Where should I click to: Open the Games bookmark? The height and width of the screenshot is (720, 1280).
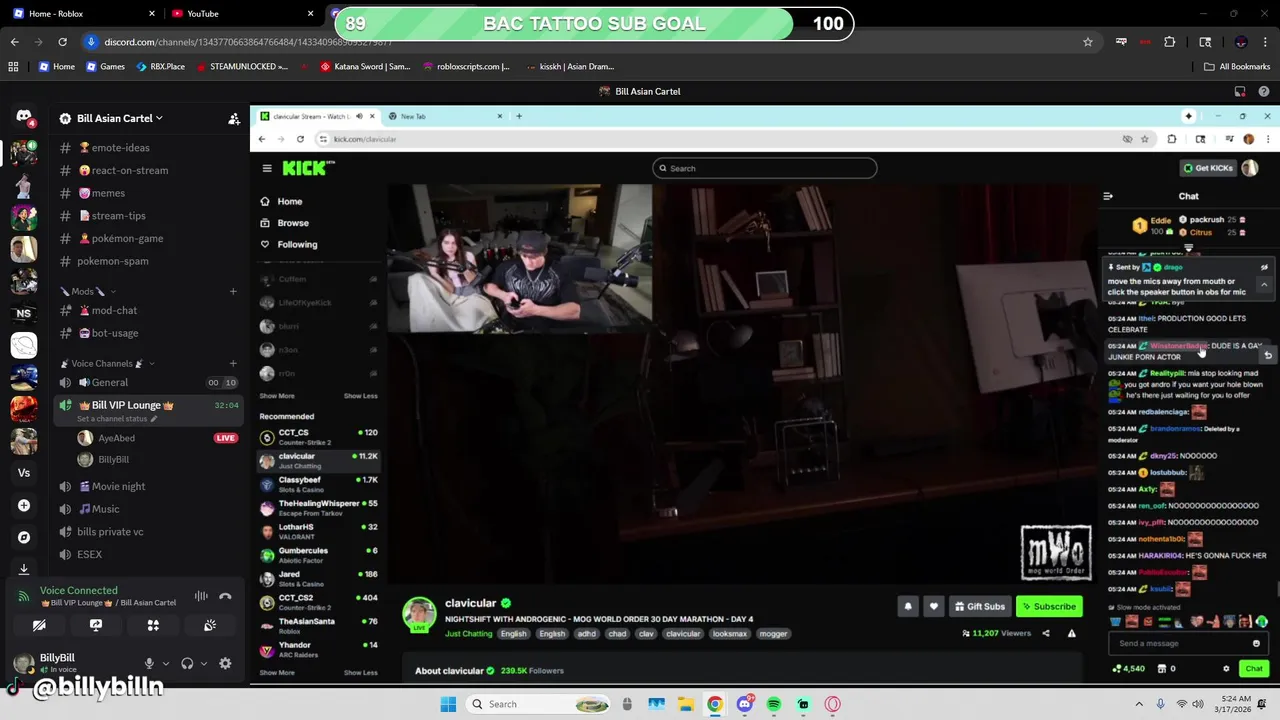tap(105, 66)
